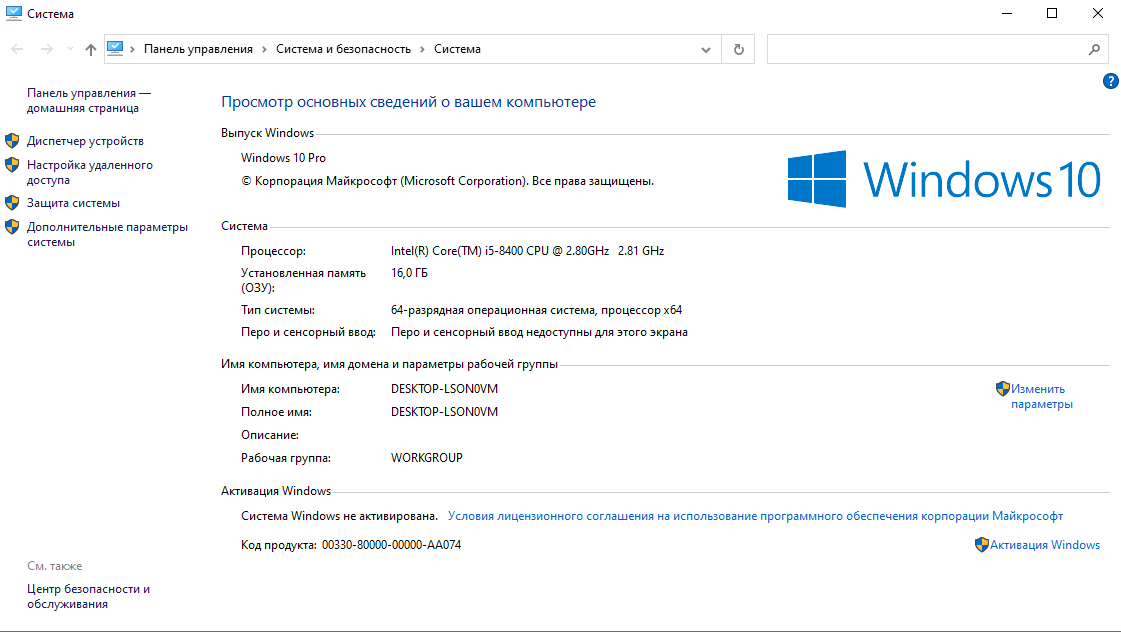Click the shield icon beside 'Диспетчер устройств'
The height and width of the screenshot is (632, 1121).
click(12, 140)
